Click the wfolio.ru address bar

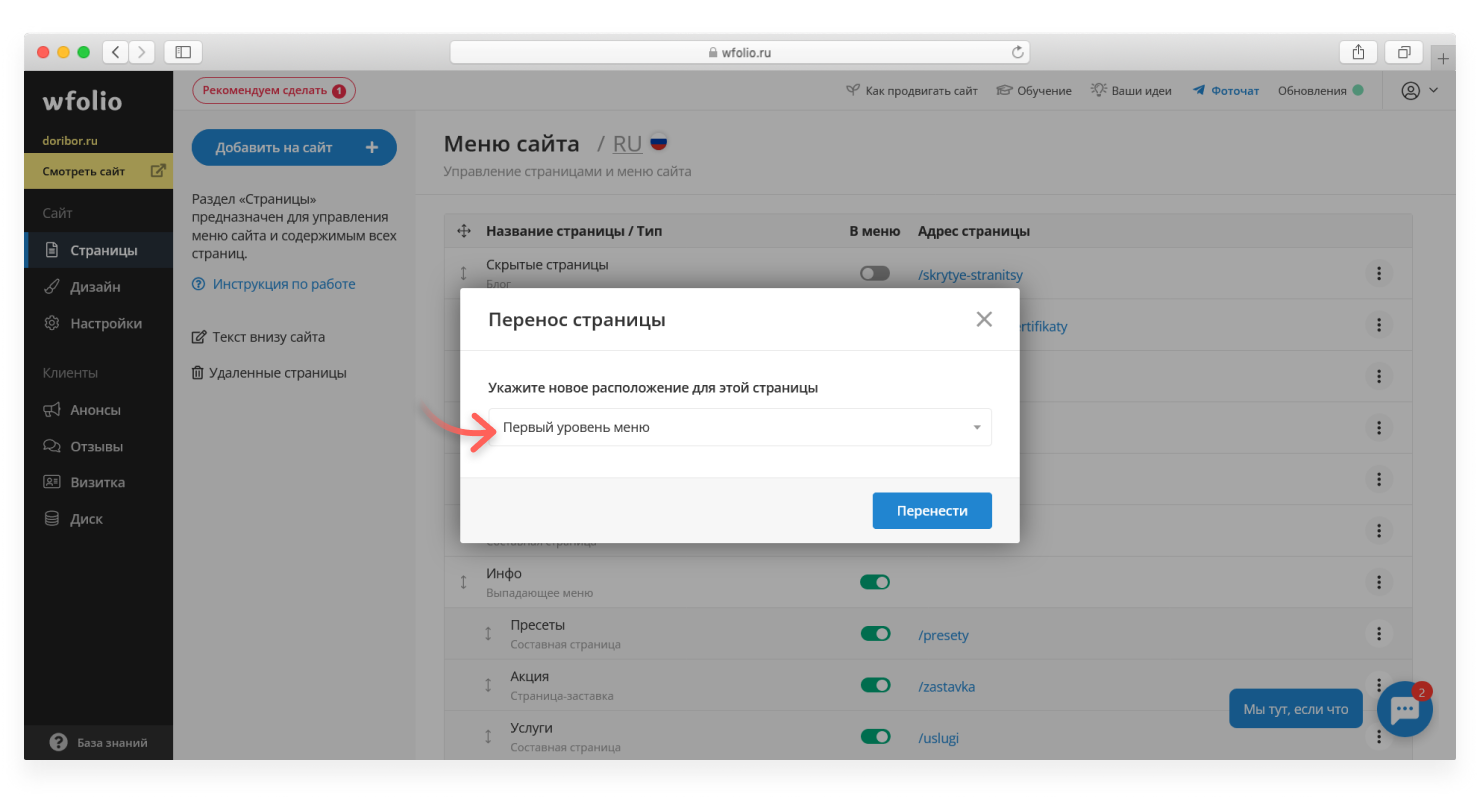pyautogui.click(x=740, y=52)
